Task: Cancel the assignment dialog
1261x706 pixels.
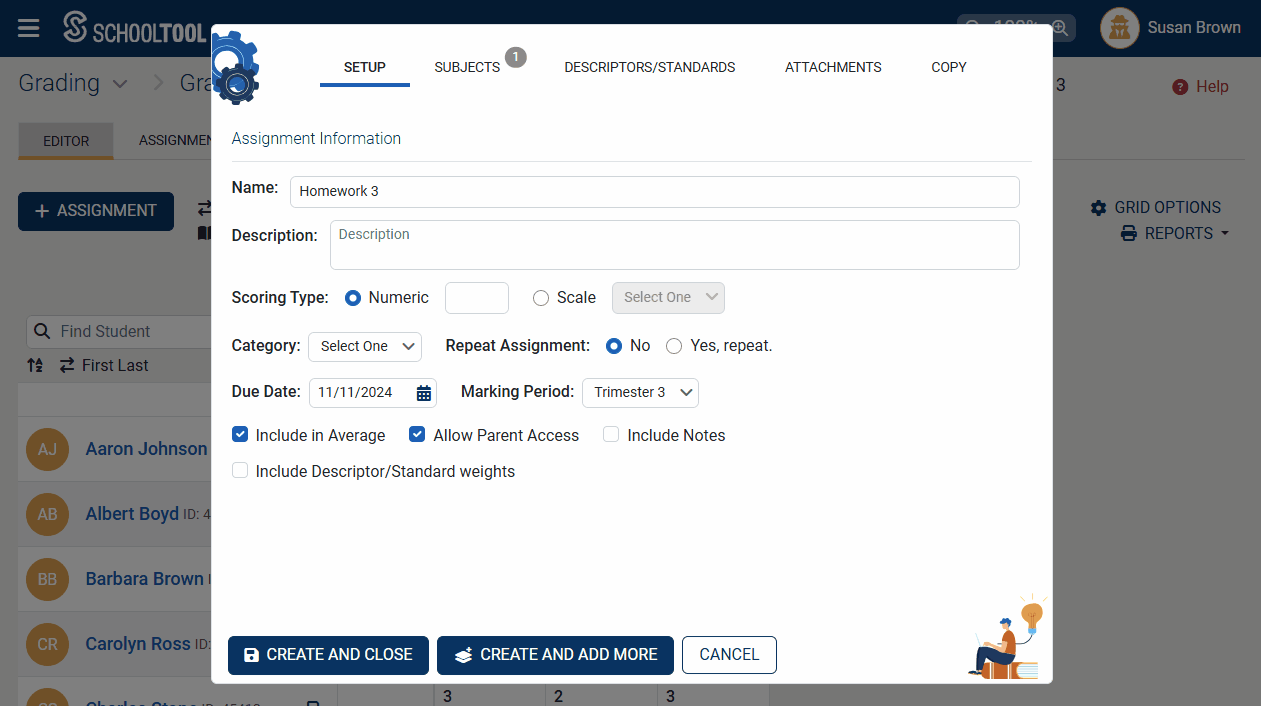Action: (729, 655)
